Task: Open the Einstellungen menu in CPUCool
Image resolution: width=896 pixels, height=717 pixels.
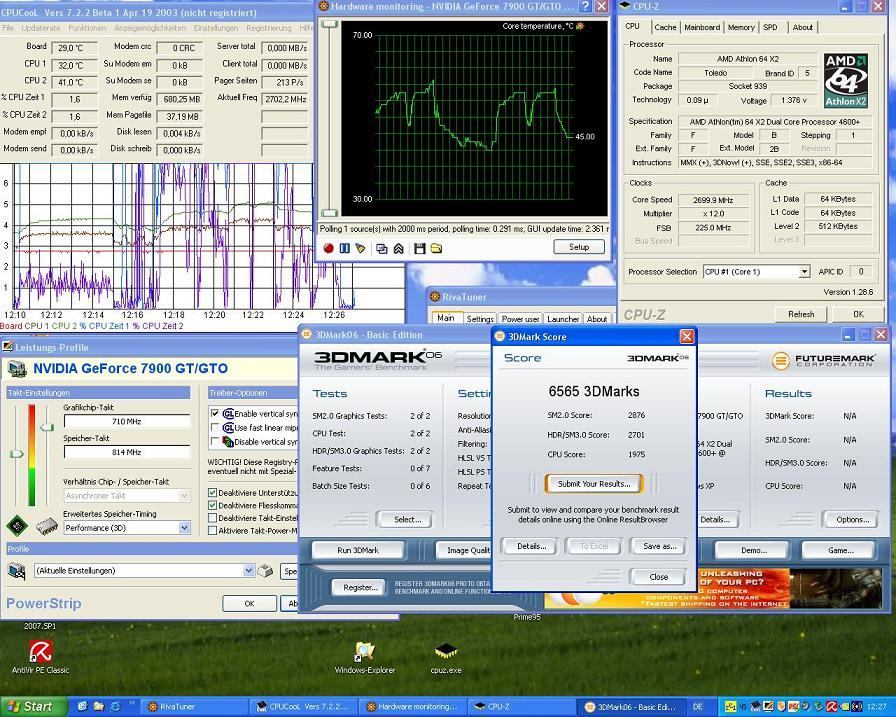Action: pos(215,28)
